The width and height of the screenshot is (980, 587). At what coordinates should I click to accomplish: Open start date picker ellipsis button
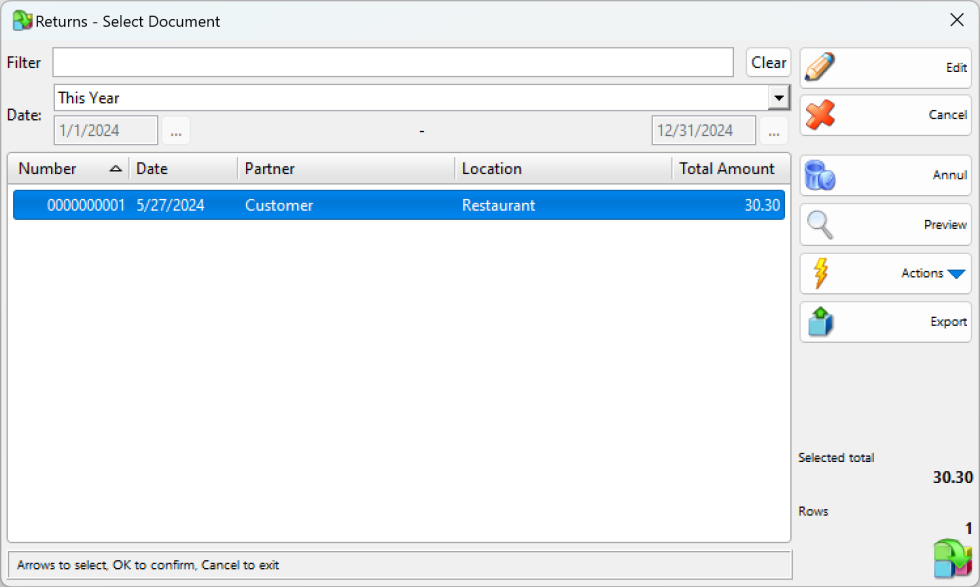pyautogui.click(x=176, y=131)
